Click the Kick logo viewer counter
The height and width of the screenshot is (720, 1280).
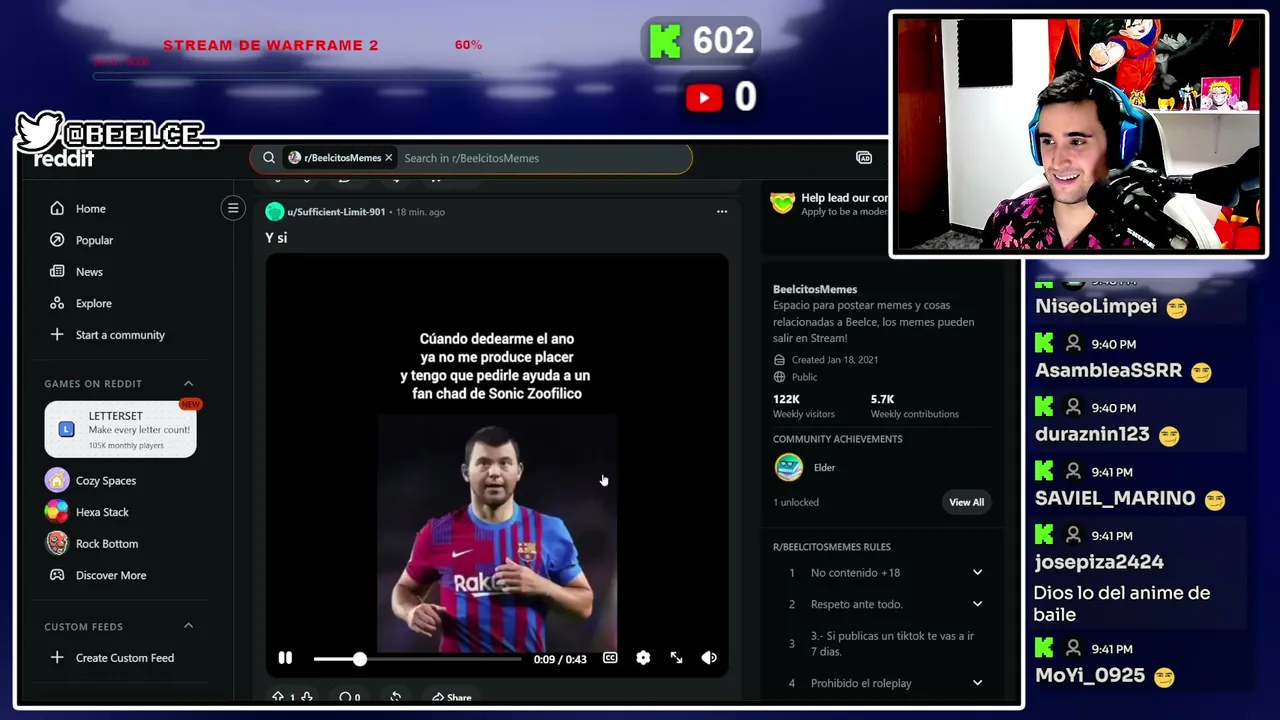701,41
